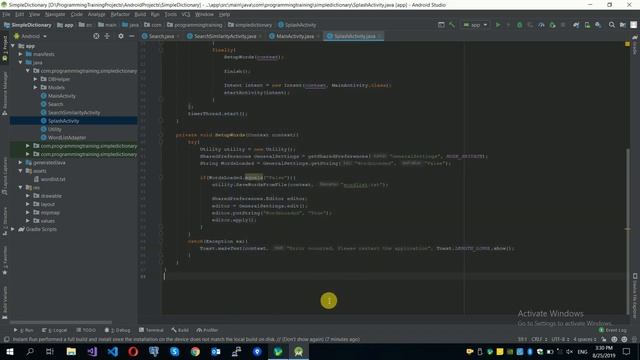Open the Refactor menu
Viewport: 640px width, 360px height.
click(120, 14)
